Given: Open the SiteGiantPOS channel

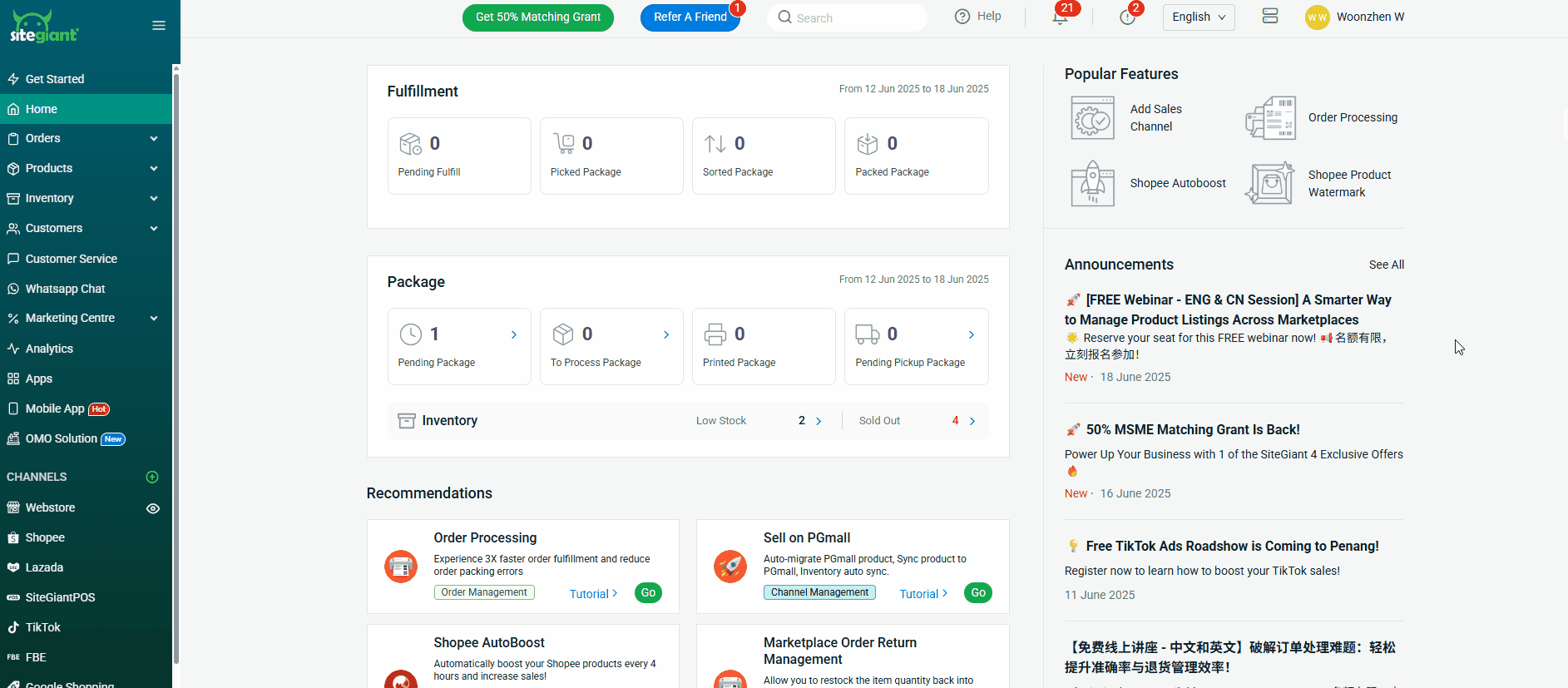Looking at the screenshot, I should pos(86,597).
